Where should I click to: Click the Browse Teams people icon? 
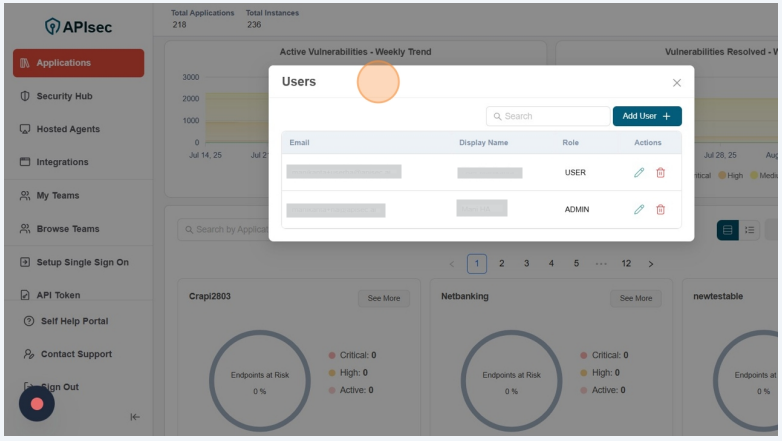(24, 229)
